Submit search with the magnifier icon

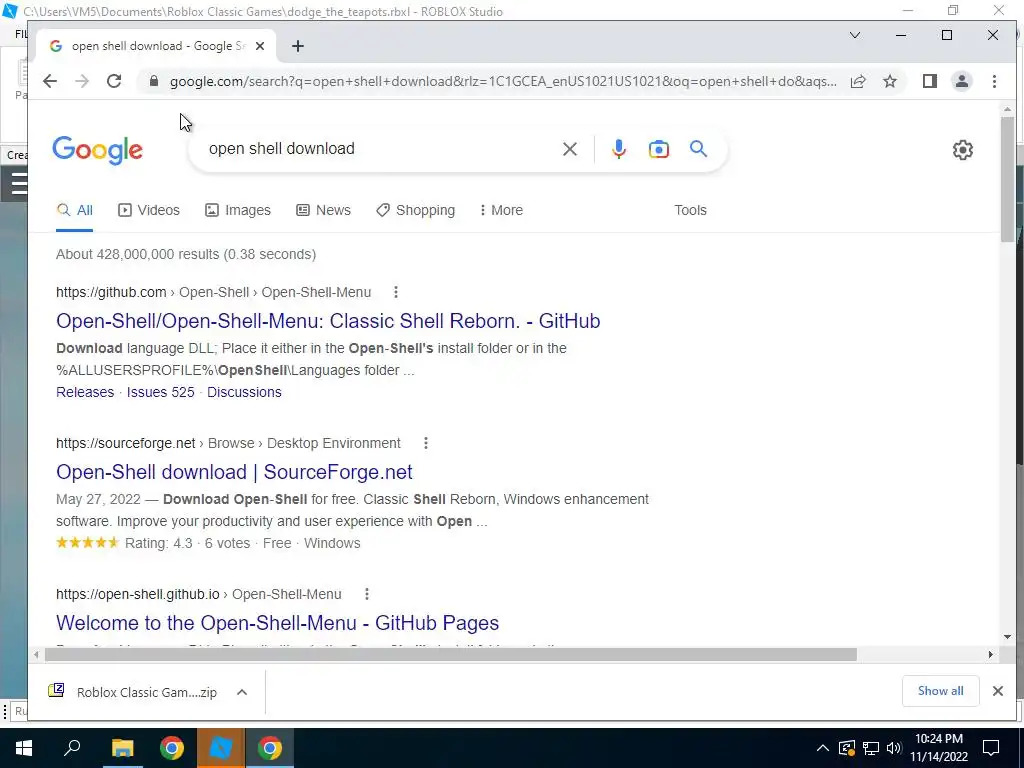coord(698,149)
